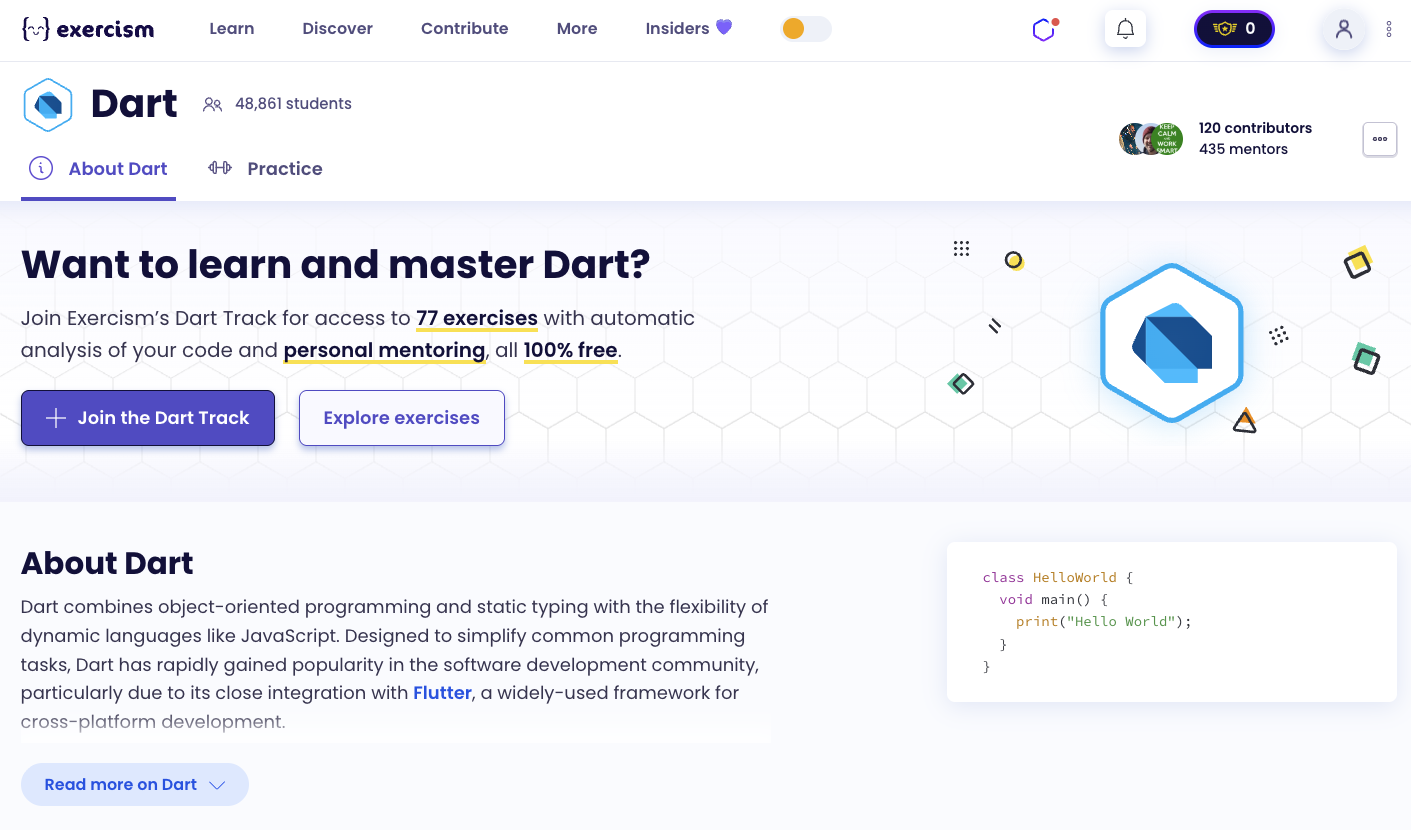Image resolution: width=1411 pixels, height=830 pixels.
Task: Expand Read more on Dart
Action: (x=135, y=785)
